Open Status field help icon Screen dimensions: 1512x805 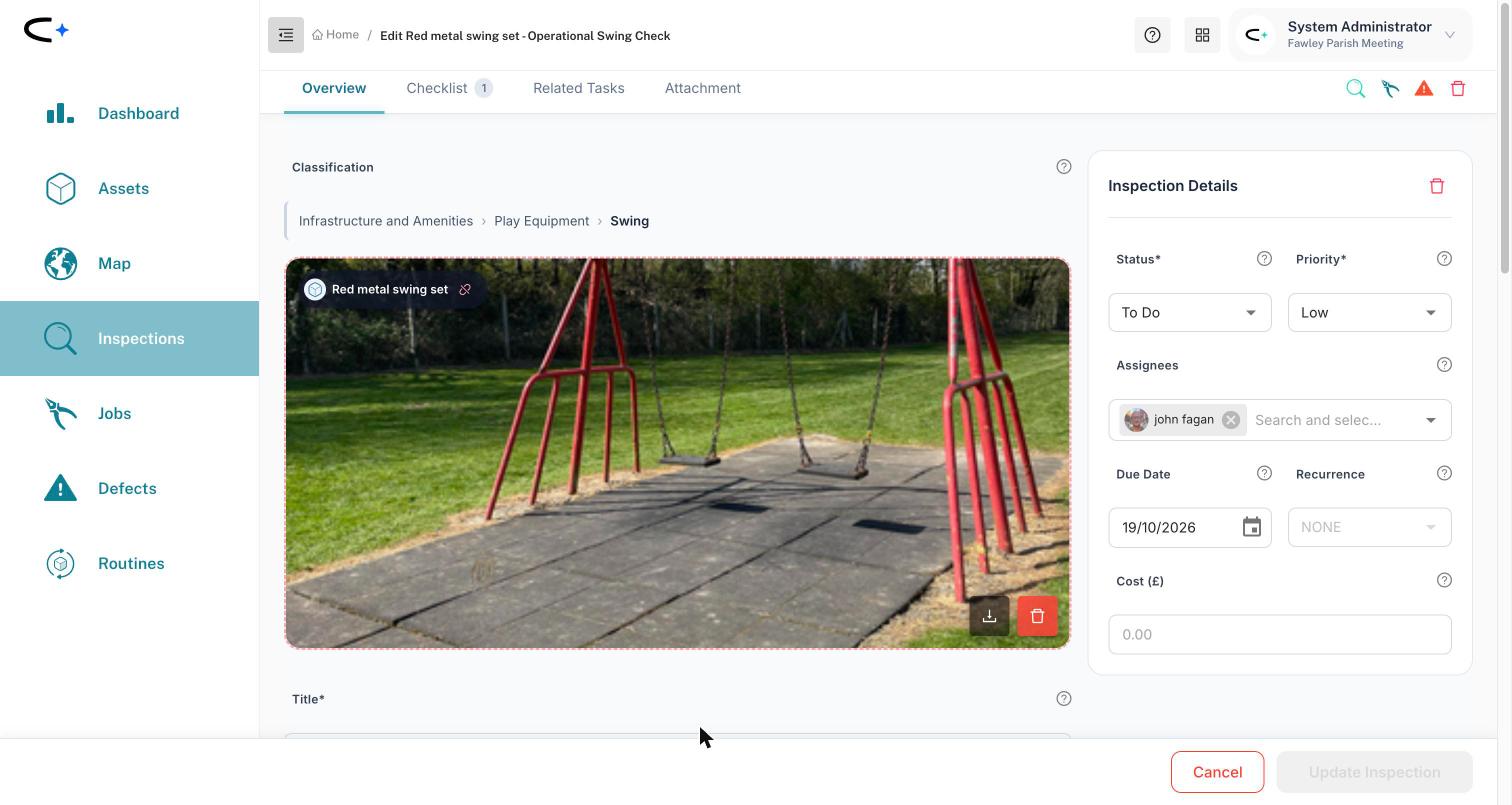tap(1264, 259)
